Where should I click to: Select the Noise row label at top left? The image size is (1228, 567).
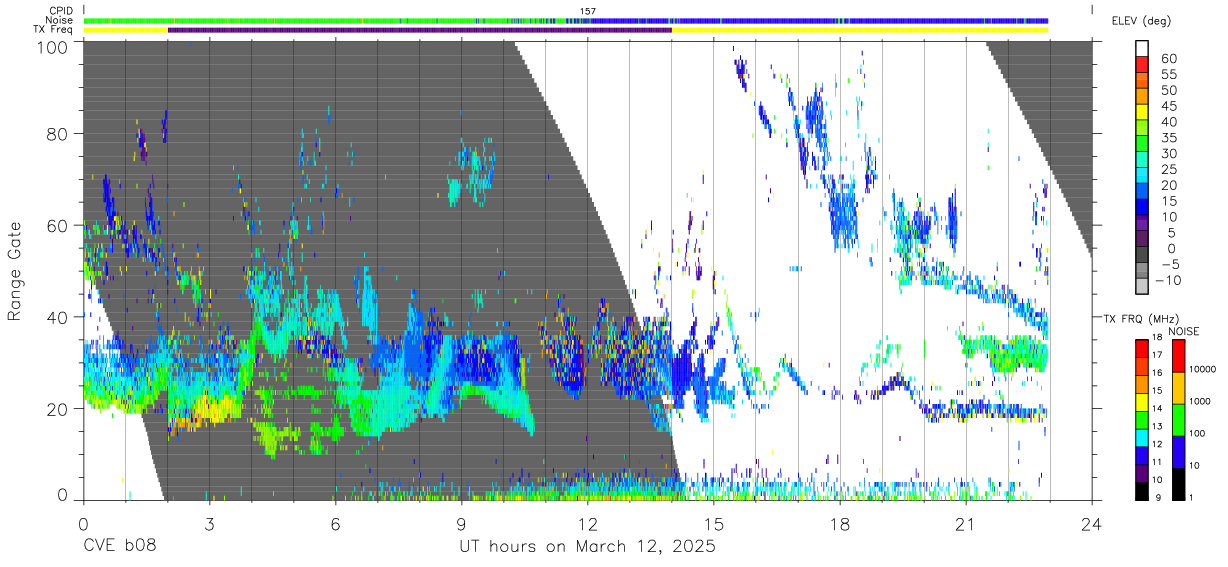pyautogui.click(x=60, y=20)
